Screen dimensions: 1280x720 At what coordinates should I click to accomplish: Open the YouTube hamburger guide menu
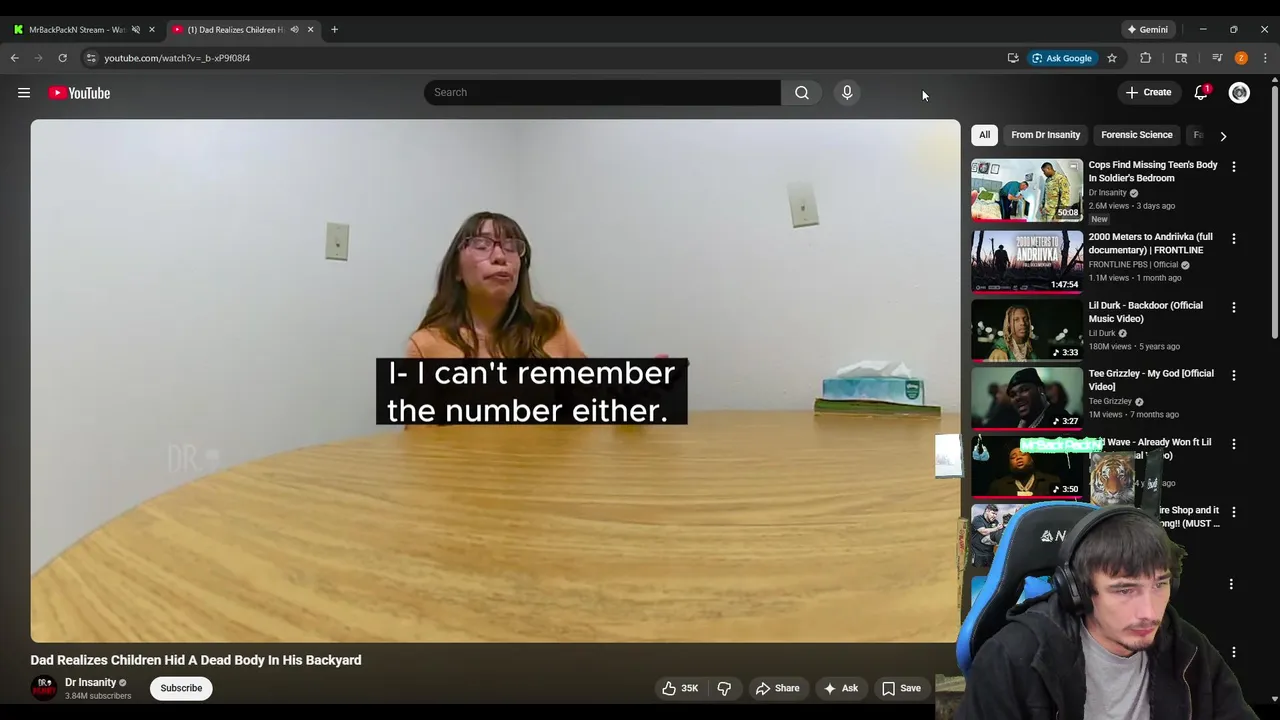(24, 93)
